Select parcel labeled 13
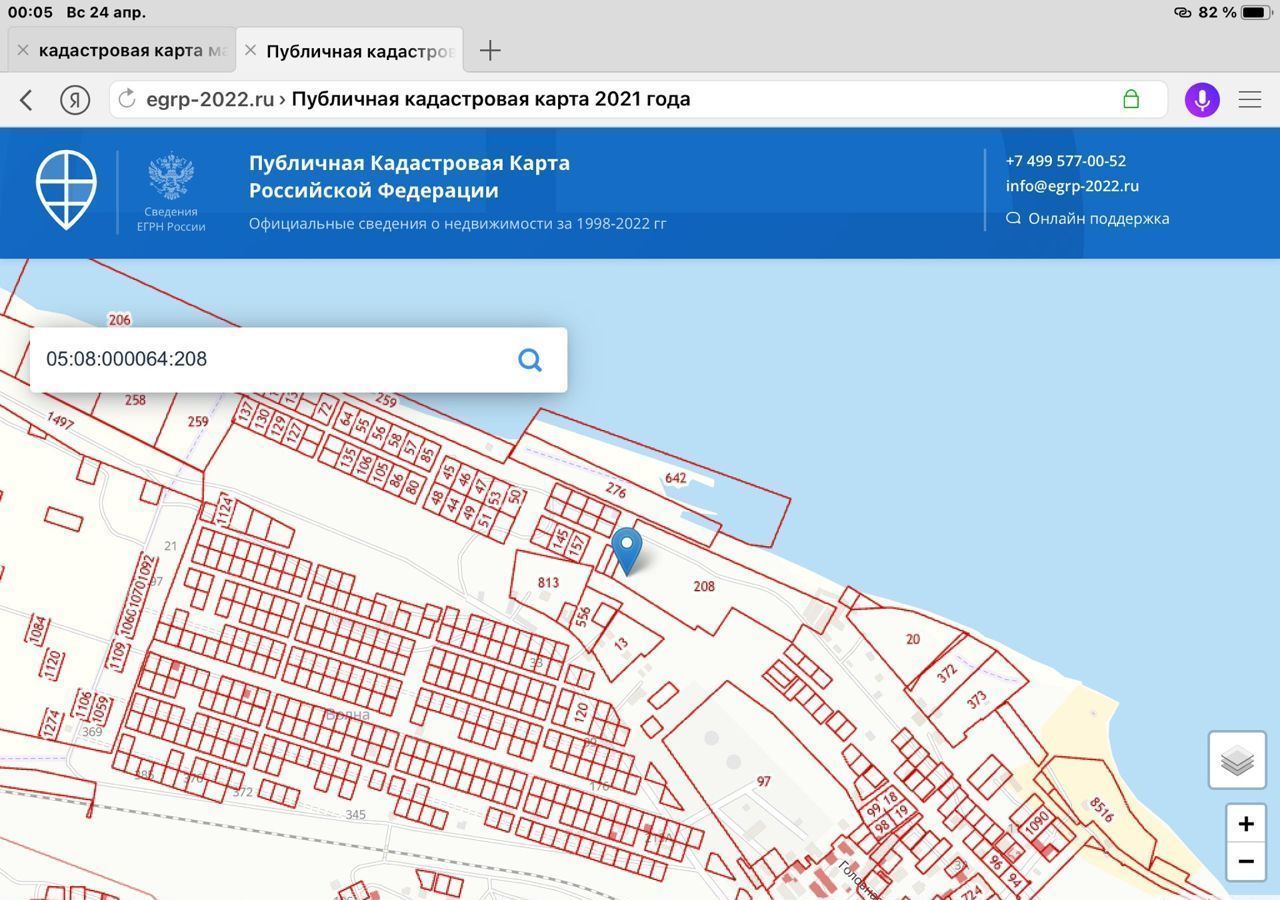 coord(621,644)
